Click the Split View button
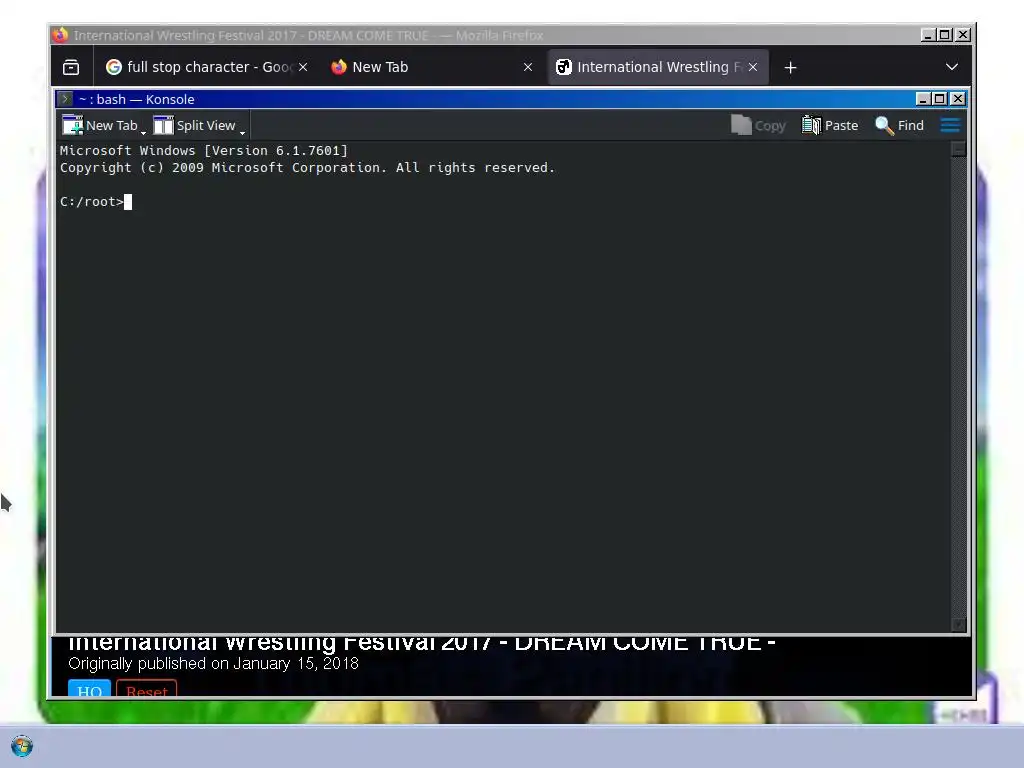 [194, 125]
